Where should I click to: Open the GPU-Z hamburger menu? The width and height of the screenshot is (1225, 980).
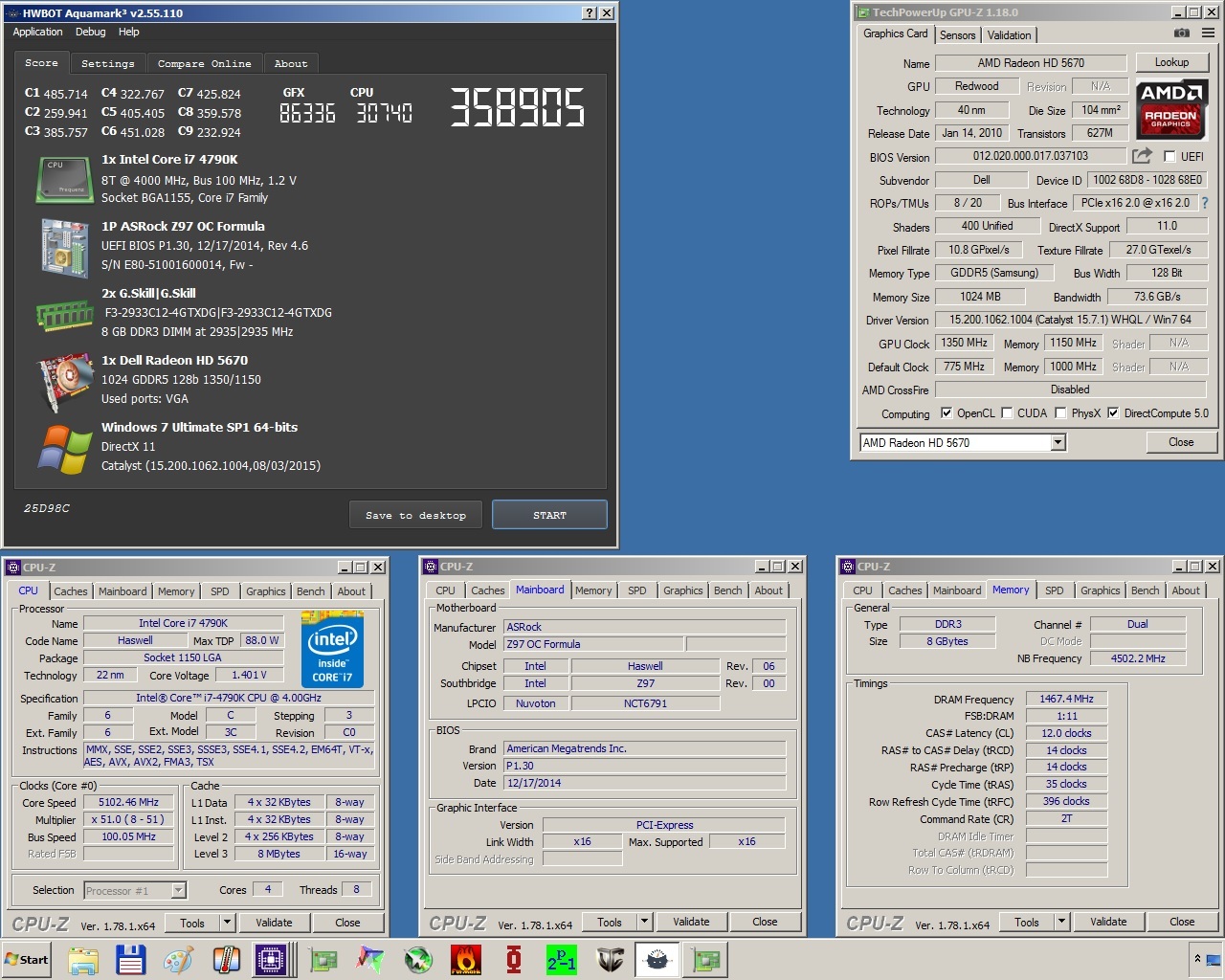pos(1208,33)
